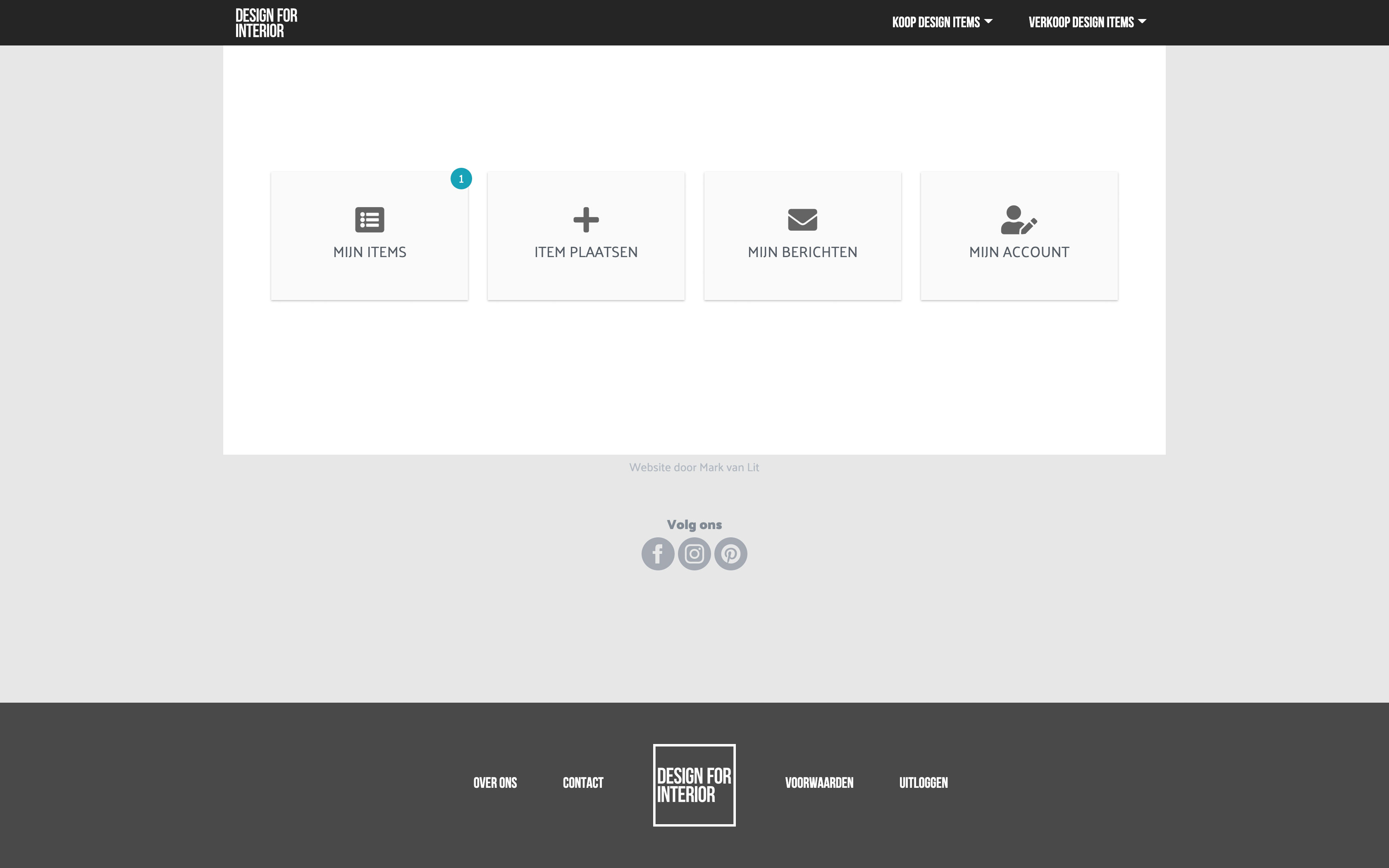Open the Instagram social icon
Viewport: 1389px width, 868px height.
(694, 554)
